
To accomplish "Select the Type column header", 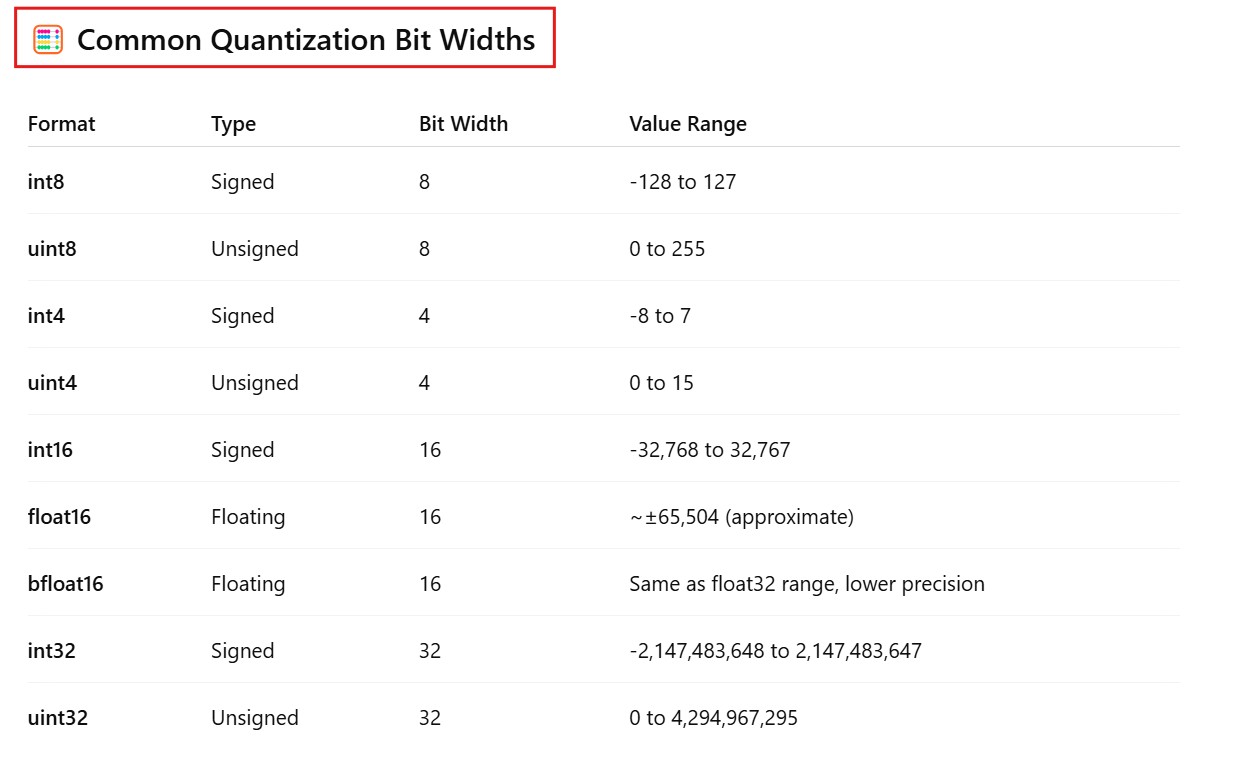I will coord(233,124).
